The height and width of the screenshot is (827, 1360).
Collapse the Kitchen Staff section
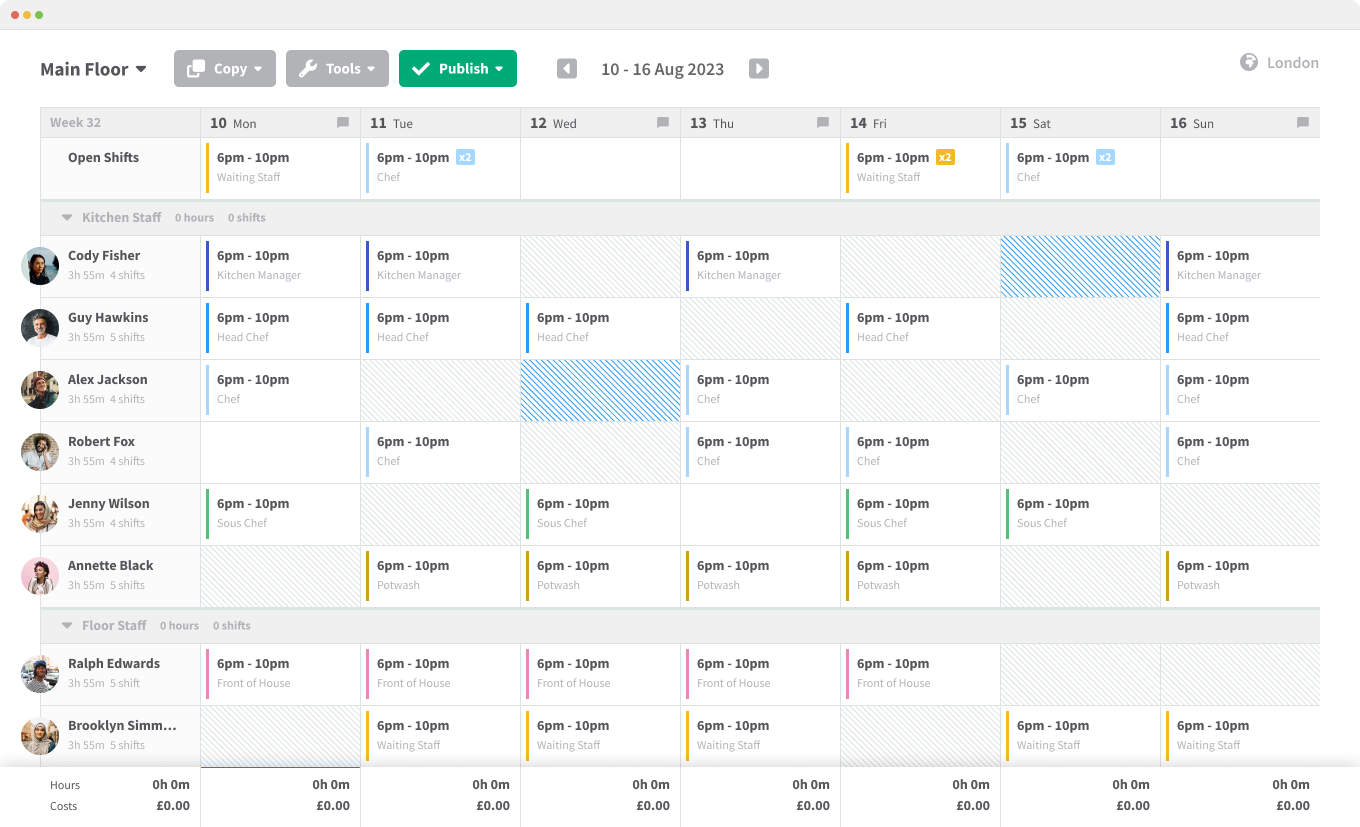pyautogui.click(x=67, y=217)
